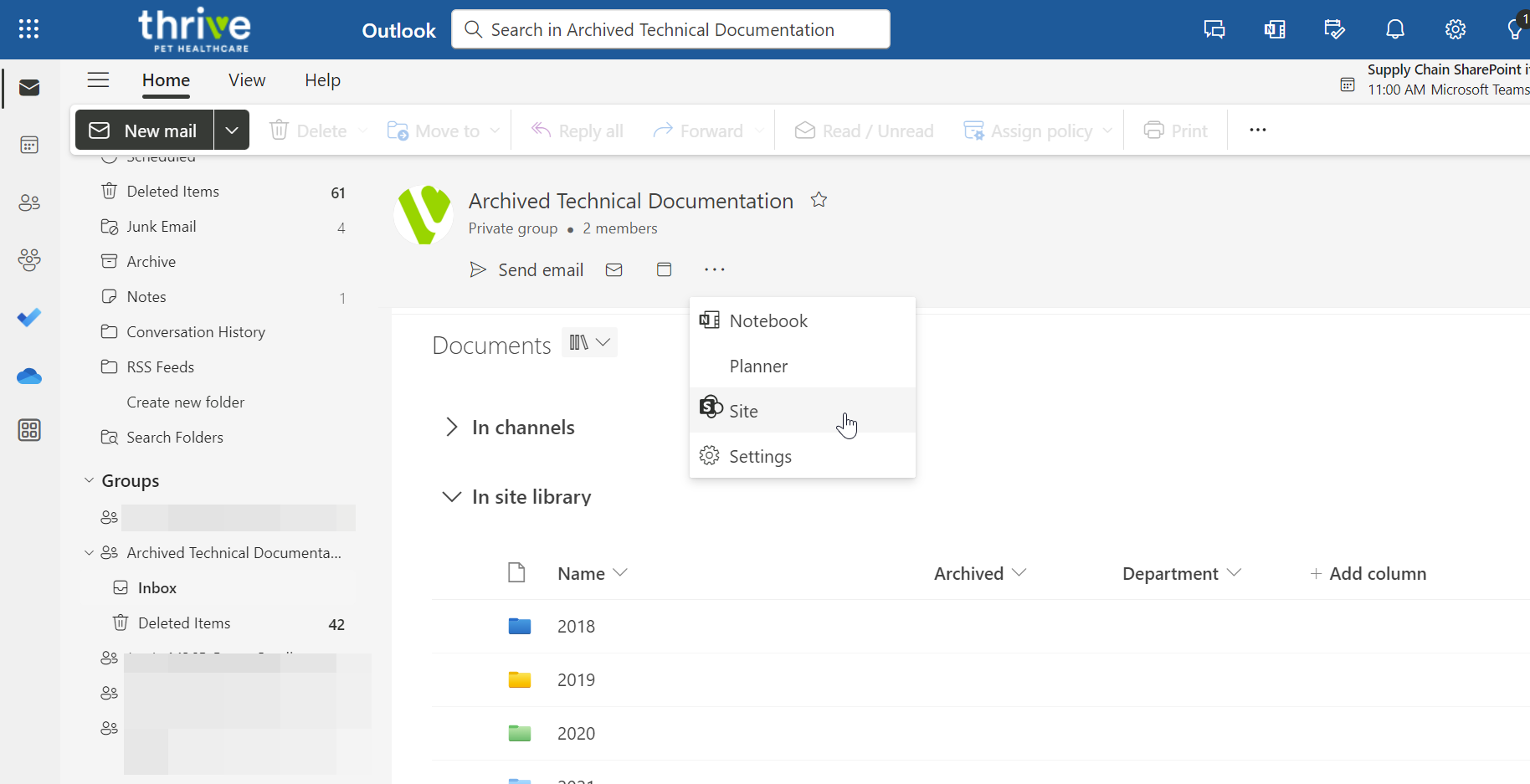Open Calendar from the left rail
This screenshot has height=784, width=1530.
tap(29, 145)
